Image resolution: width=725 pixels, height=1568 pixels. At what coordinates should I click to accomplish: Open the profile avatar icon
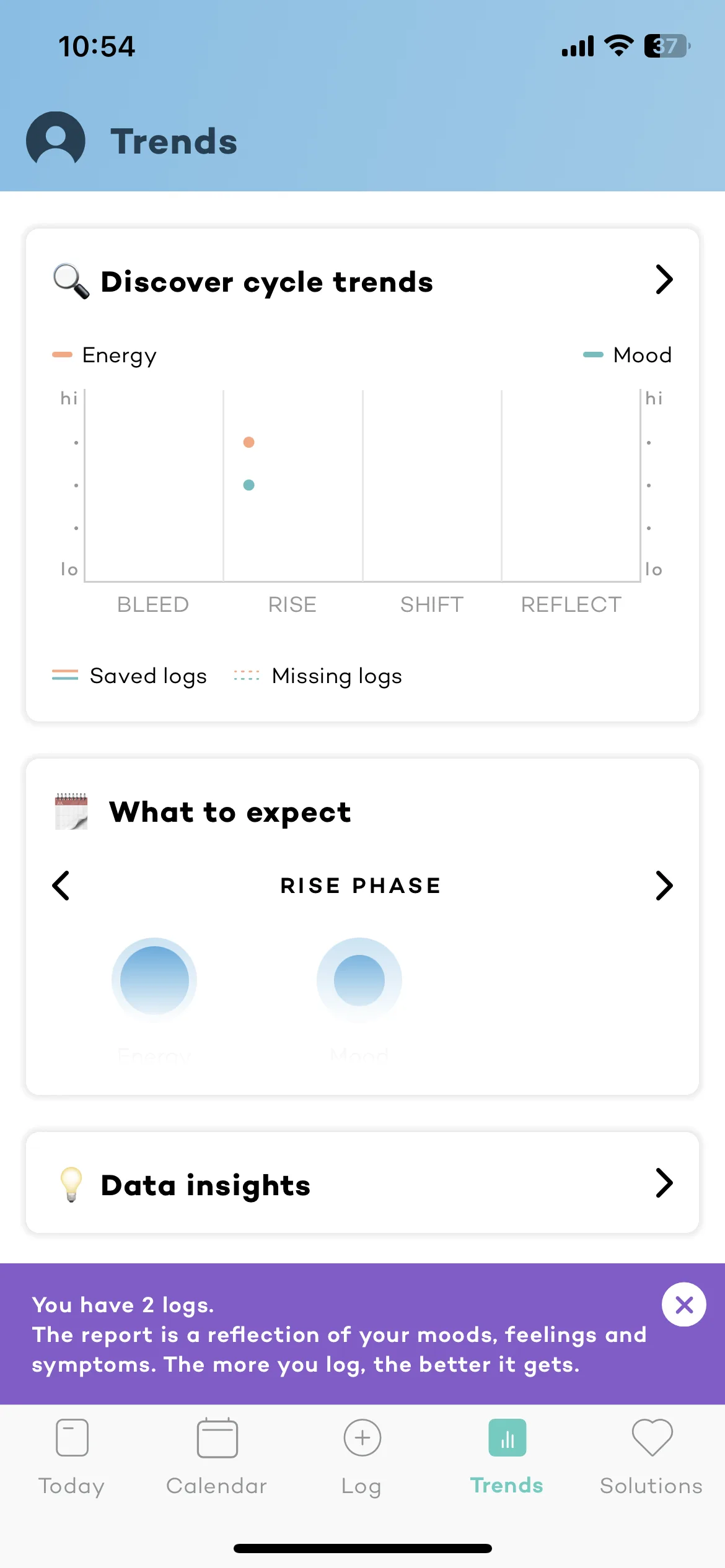[56, 140]
